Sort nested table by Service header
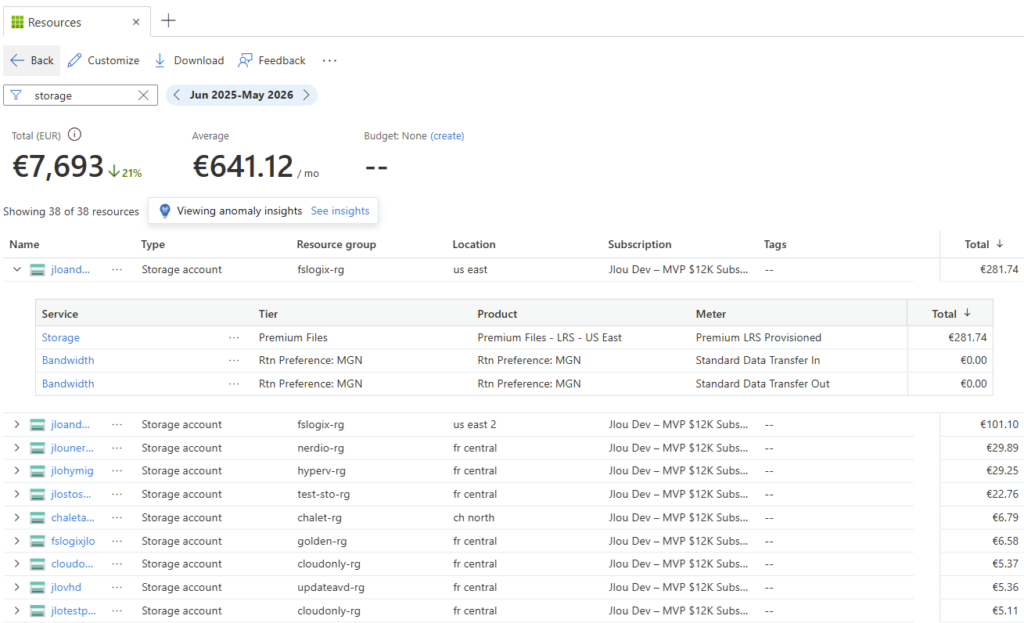This screenshot has width=1024, height=623. pyautogui.click(x=60, y=314)
